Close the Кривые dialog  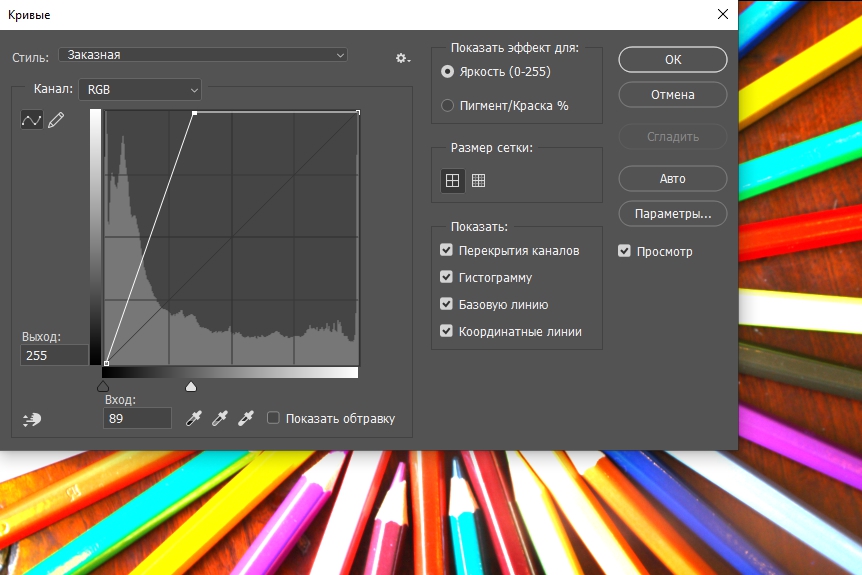point(723,14)
